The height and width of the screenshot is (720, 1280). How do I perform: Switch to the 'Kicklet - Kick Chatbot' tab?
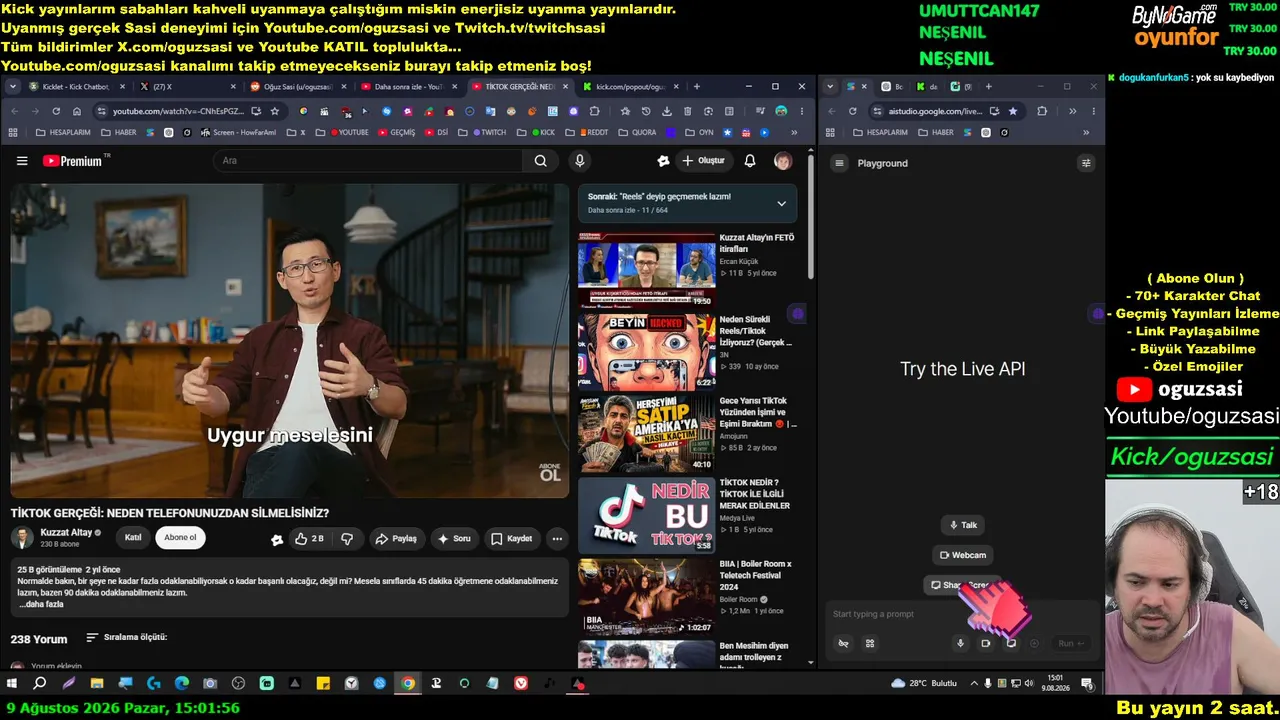coord(75,87)
